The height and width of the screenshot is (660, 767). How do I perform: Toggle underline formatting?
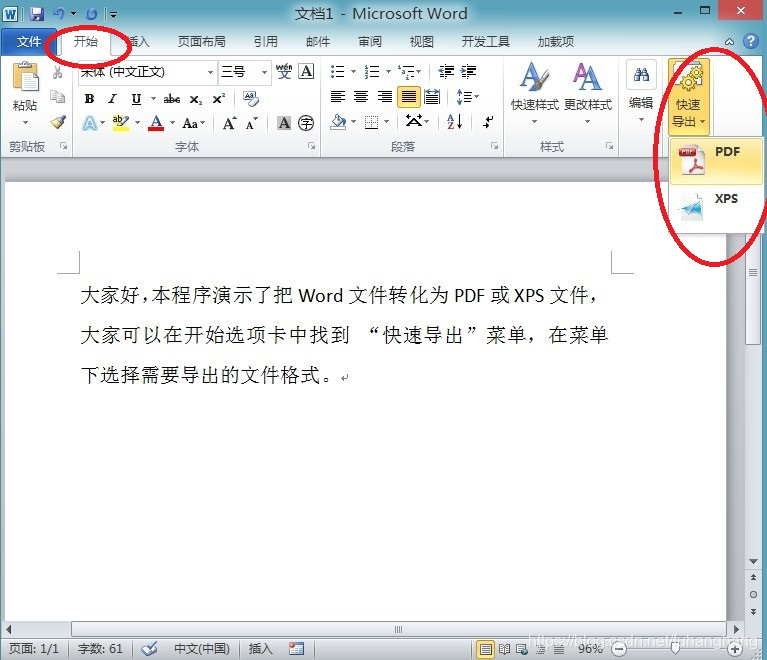click(x=136, y=99)
